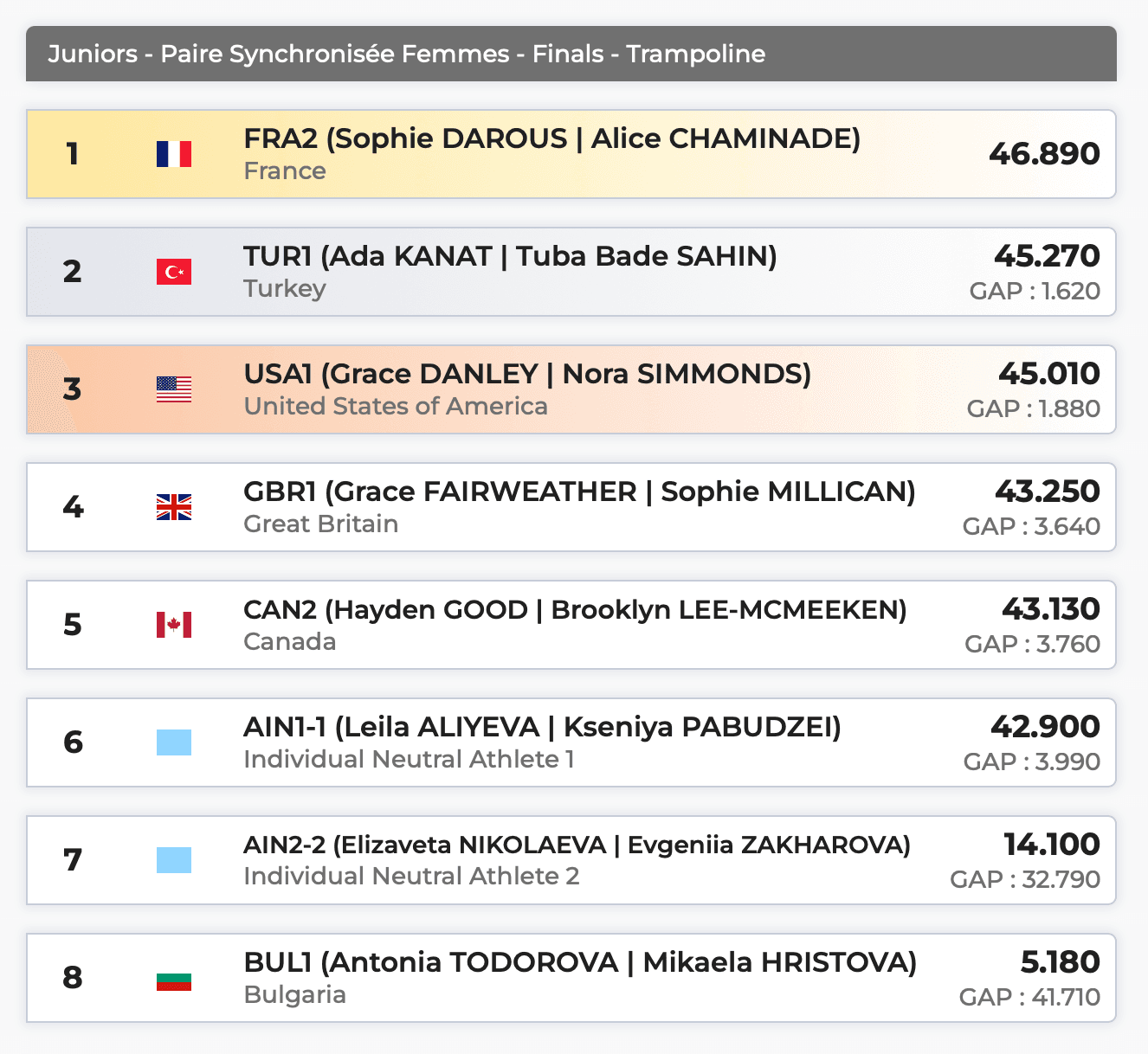Open BUL1 Antonia TODOROVA pair entry
Screen dimensions: 1148x1054
580,962
